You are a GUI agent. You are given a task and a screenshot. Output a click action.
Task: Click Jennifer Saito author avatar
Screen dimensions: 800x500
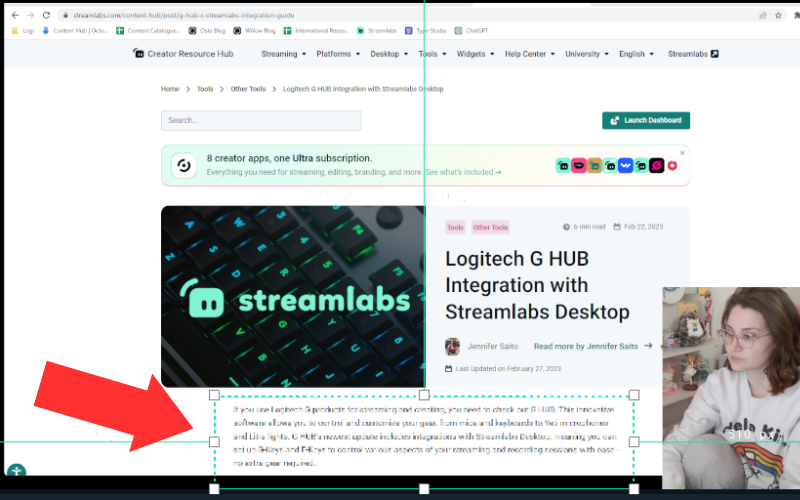[x=453, y=346]
